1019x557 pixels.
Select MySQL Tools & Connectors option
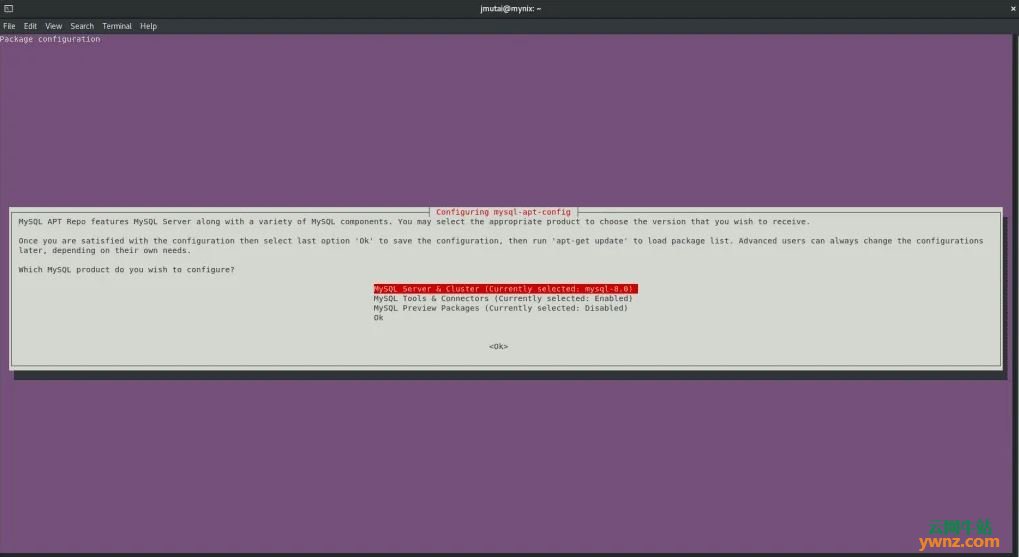pyautogui.click(x=502, y=298)
